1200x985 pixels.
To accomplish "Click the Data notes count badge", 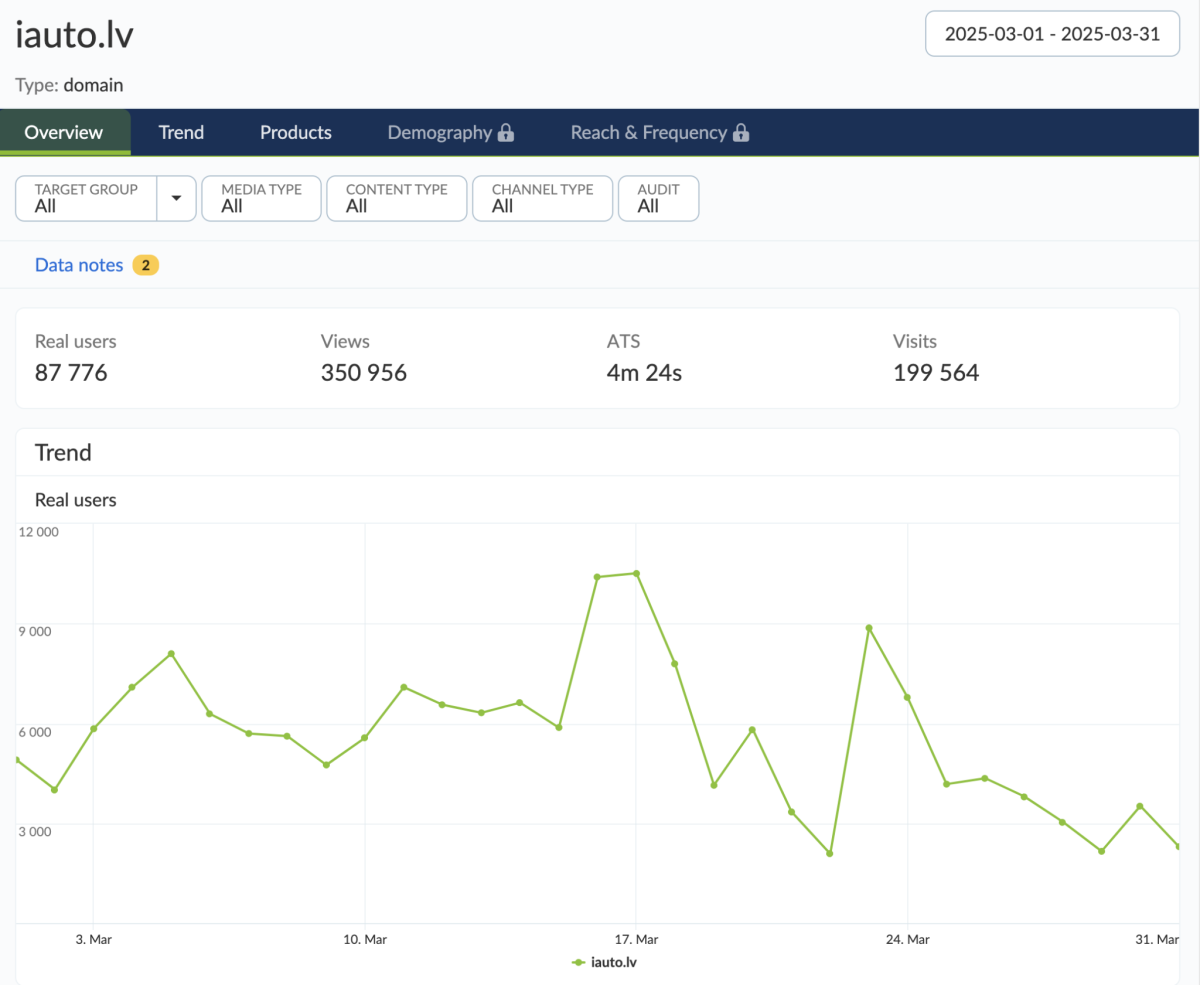I will click(x=145, y=265).
